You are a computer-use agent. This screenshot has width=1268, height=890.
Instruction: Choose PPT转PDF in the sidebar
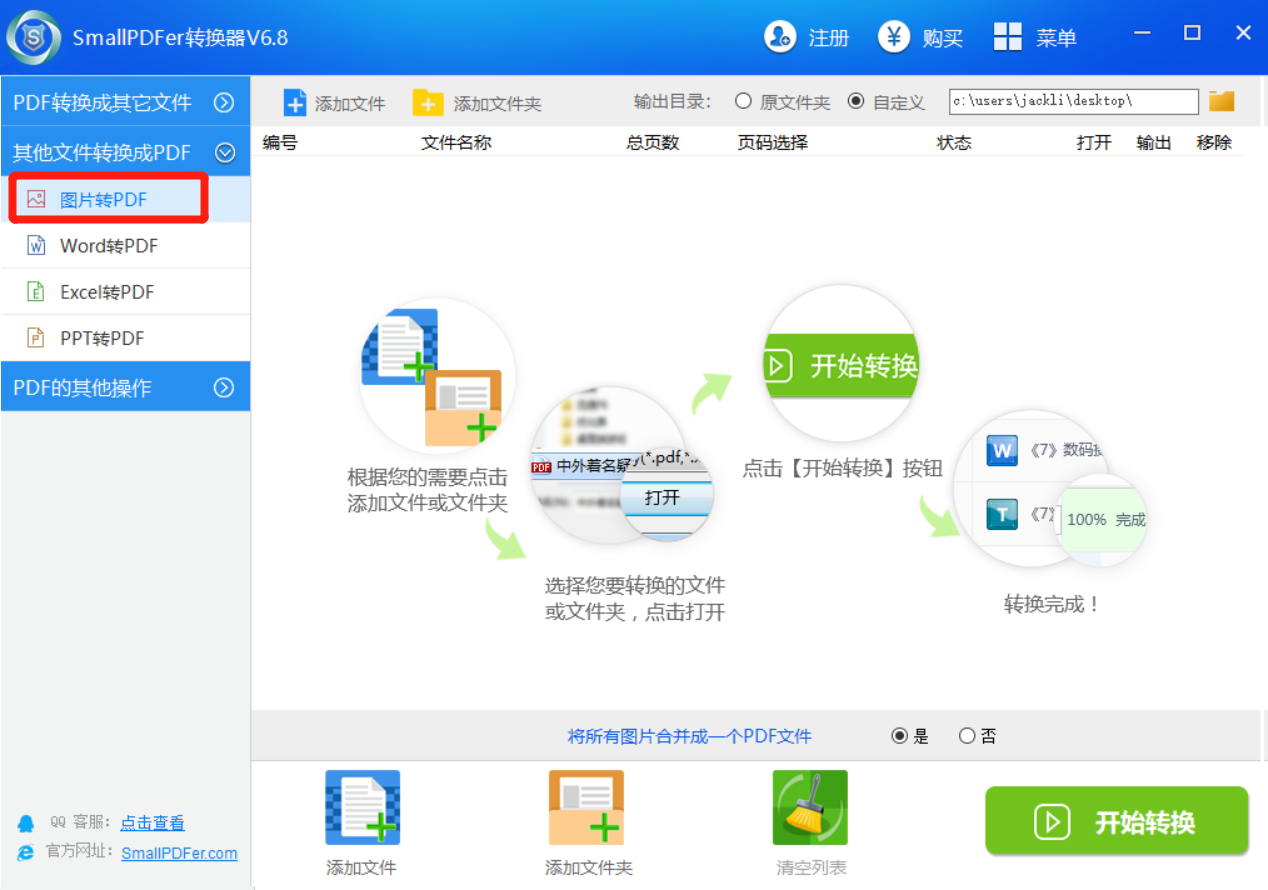125,338
